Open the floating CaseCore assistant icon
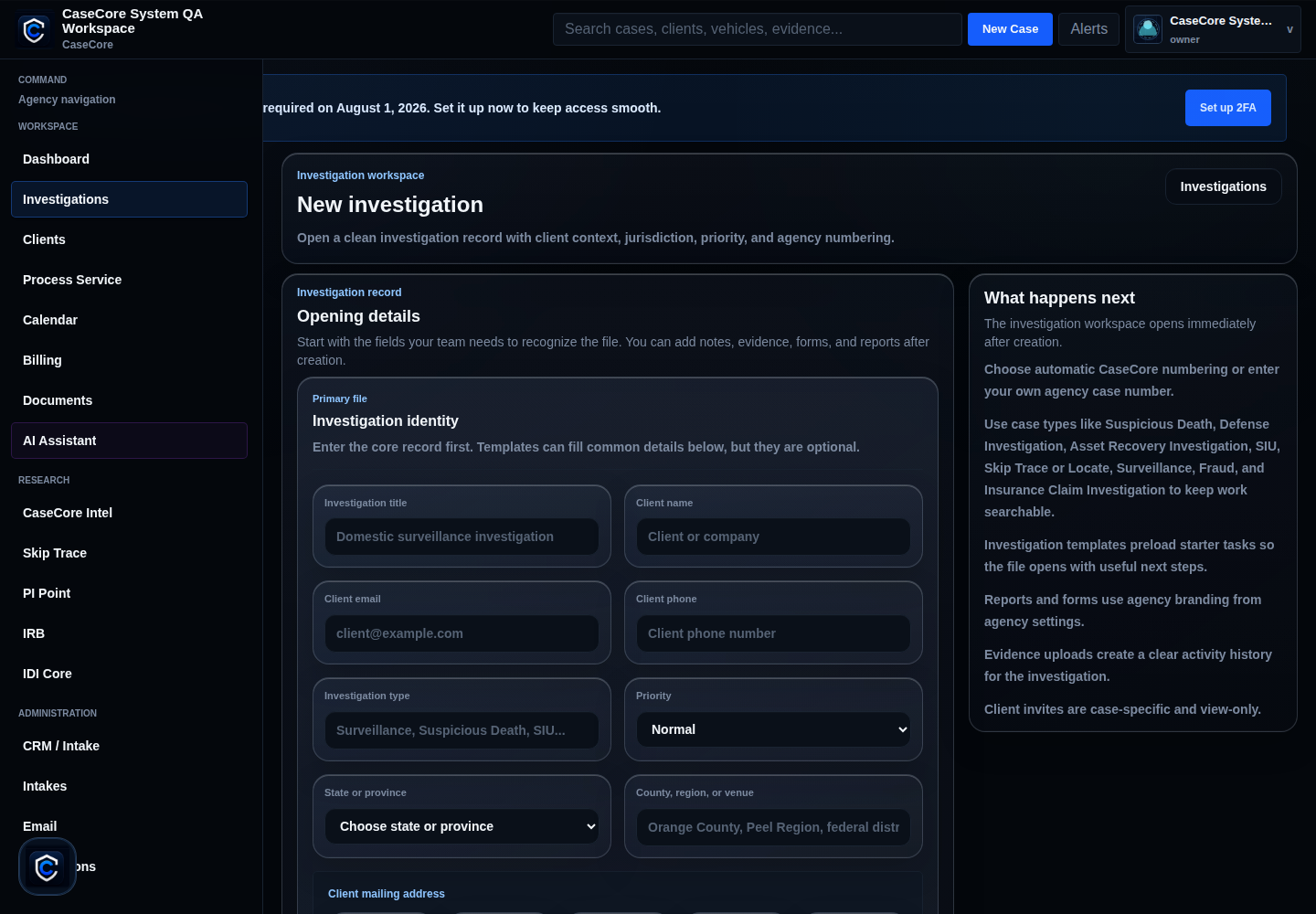Viewport: 1316px width, 914px height. click(x=47, y=866)
